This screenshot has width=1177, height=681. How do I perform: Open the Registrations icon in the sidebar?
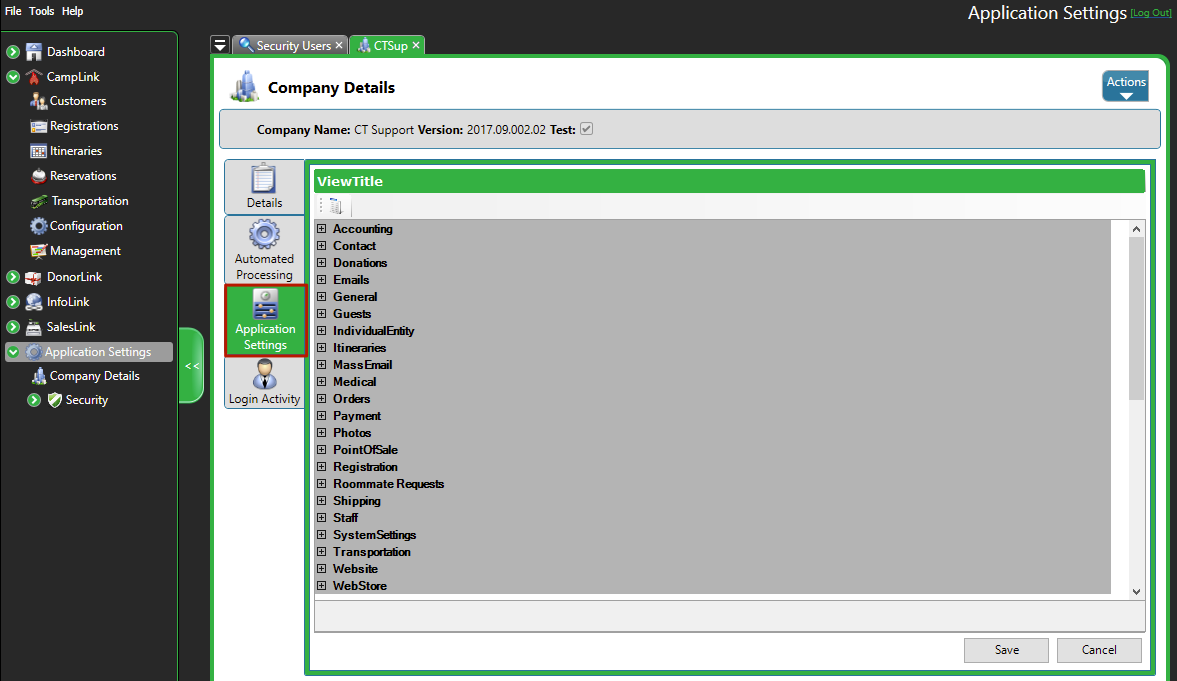pos(39,126)
